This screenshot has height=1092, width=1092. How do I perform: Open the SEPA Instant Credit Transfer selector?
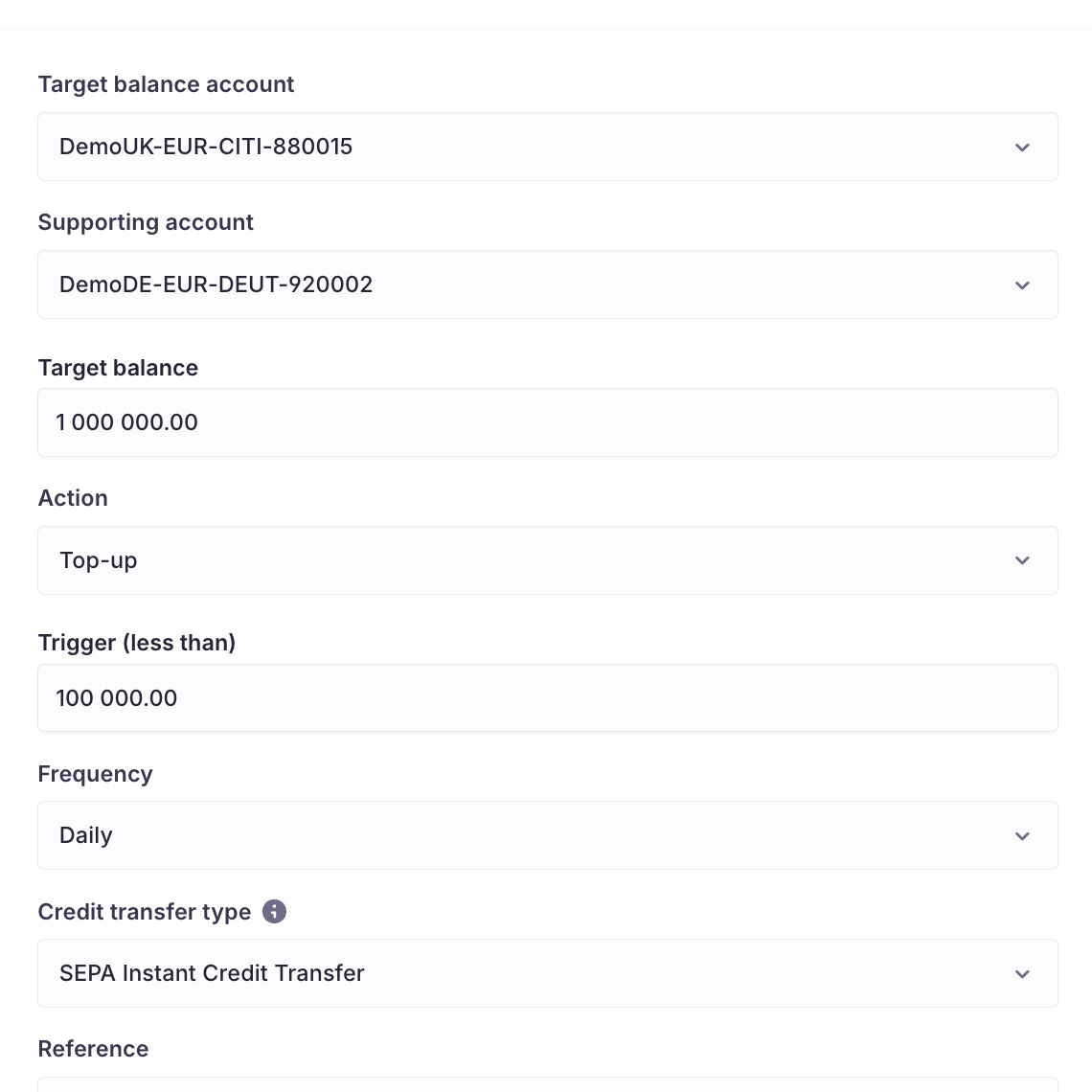(x=547, y=973)
